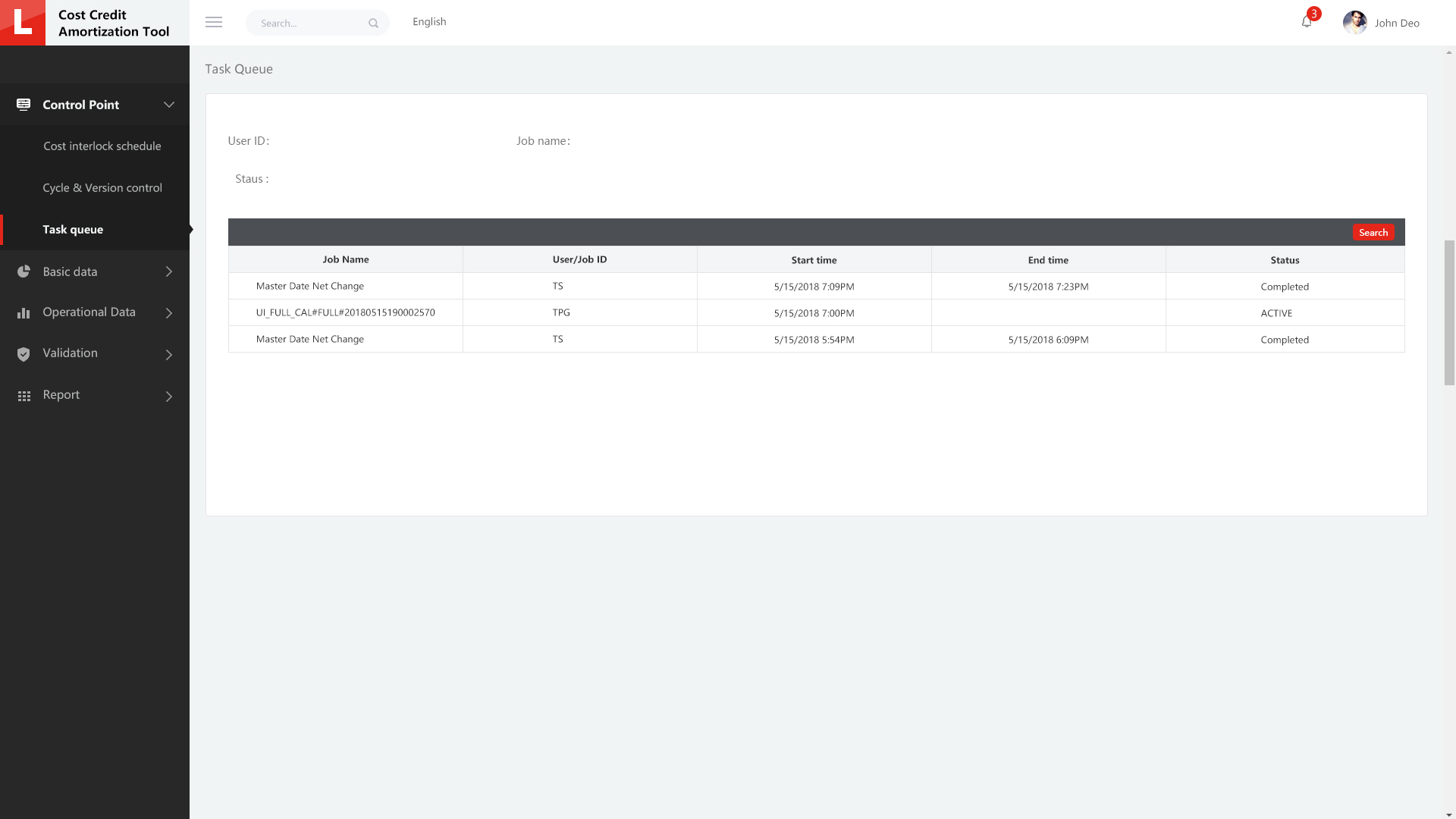Click start time 5/15/2018 5:54PM
The image size is (1456, 819).
pyautogui.click(x=814, y=340)
